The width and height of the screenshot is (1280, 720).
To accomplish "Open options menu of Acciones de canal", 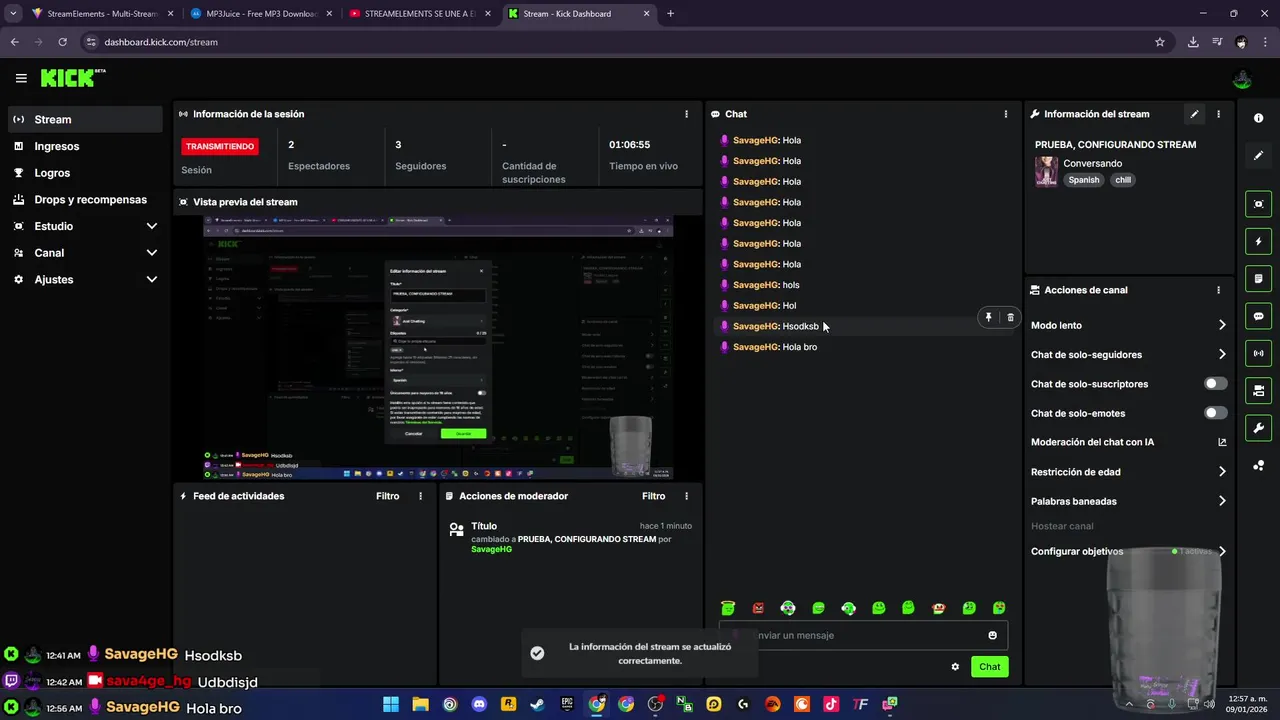I will (1218, 290).
